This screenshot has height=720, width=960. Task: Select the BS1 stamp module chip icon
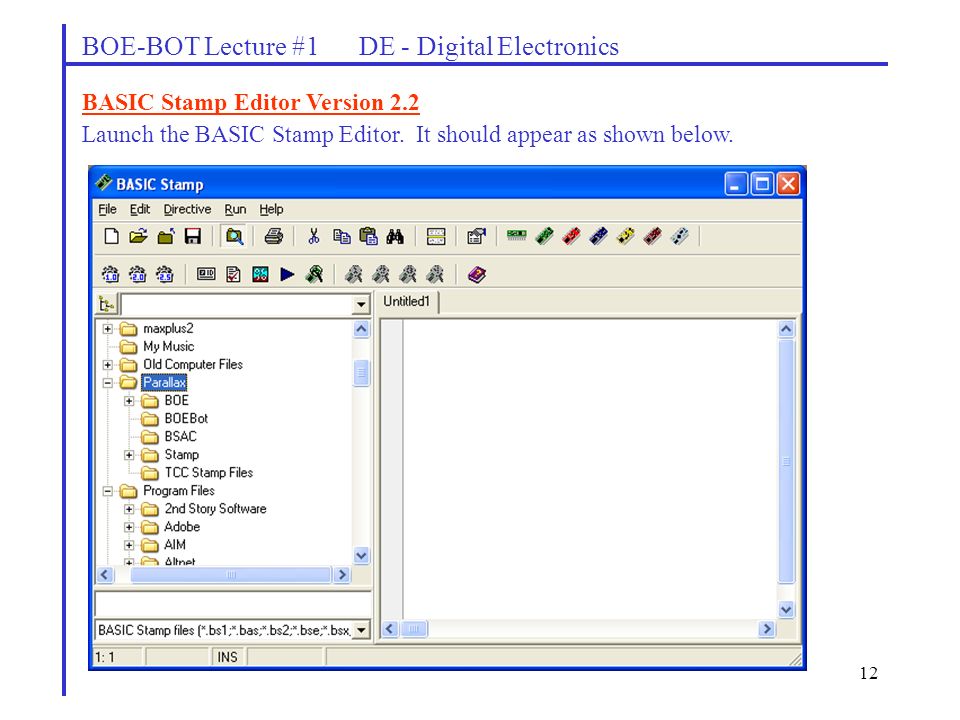pos(517,235)
